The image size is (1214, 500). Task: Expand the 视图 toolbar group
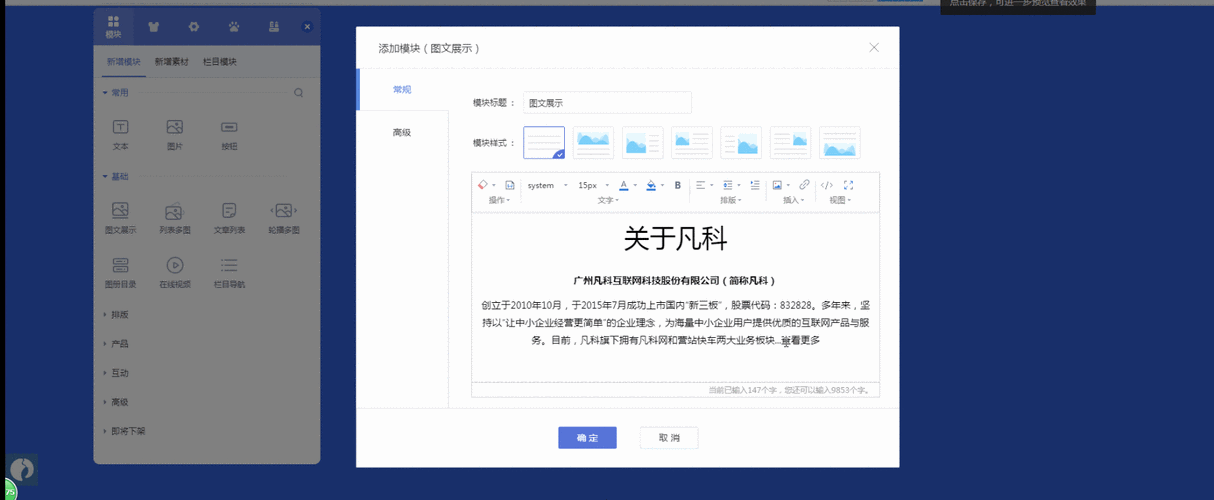point(840,200)
